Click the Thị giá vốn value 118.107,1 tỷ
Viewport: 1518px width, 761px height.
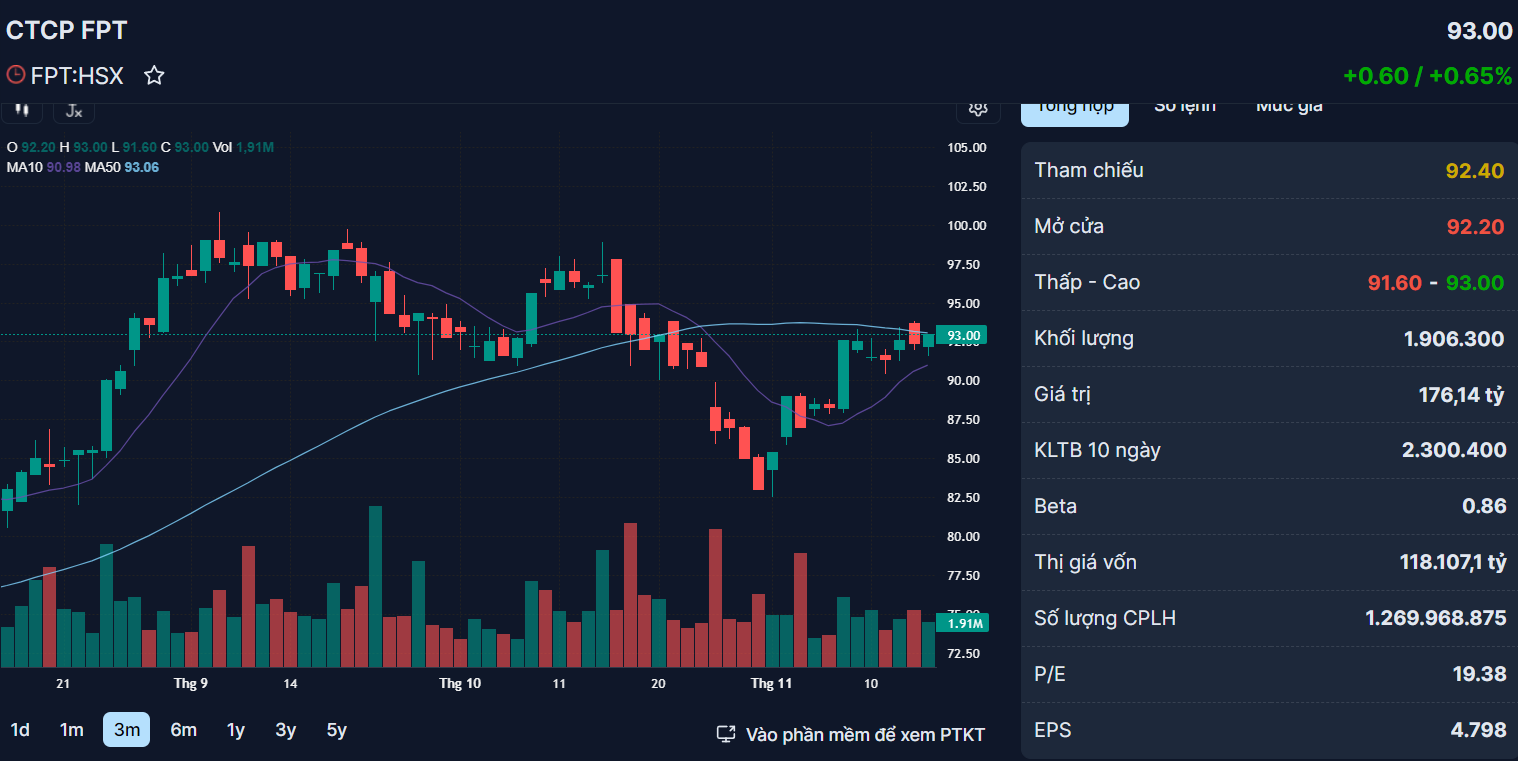tap(1453, 562)
